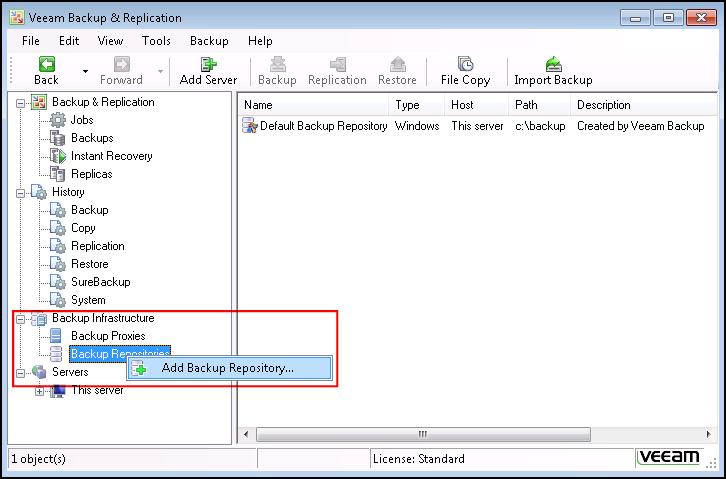Select the Default Backup Repository name text
This screenshot has width=726, height=479.
pos(324,126)
